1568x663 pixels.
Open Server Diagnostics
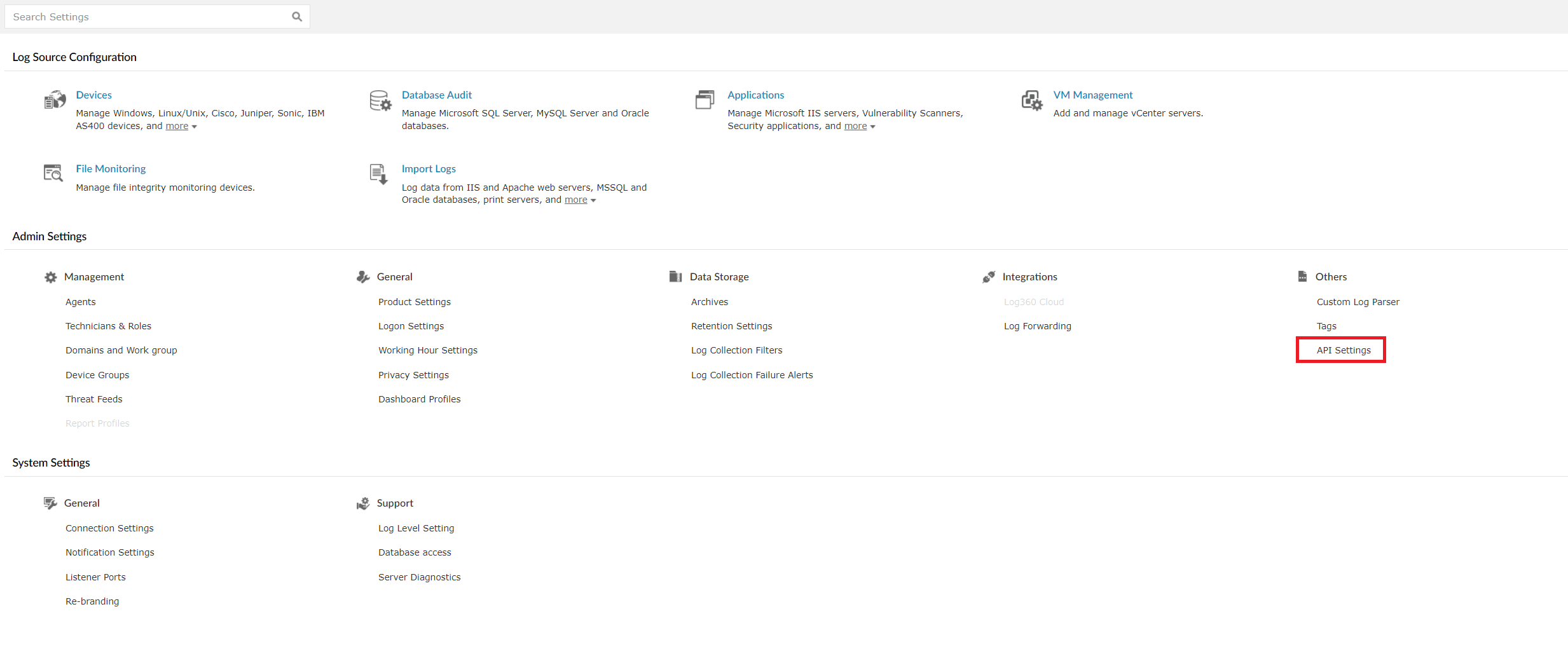coord(419,577)
